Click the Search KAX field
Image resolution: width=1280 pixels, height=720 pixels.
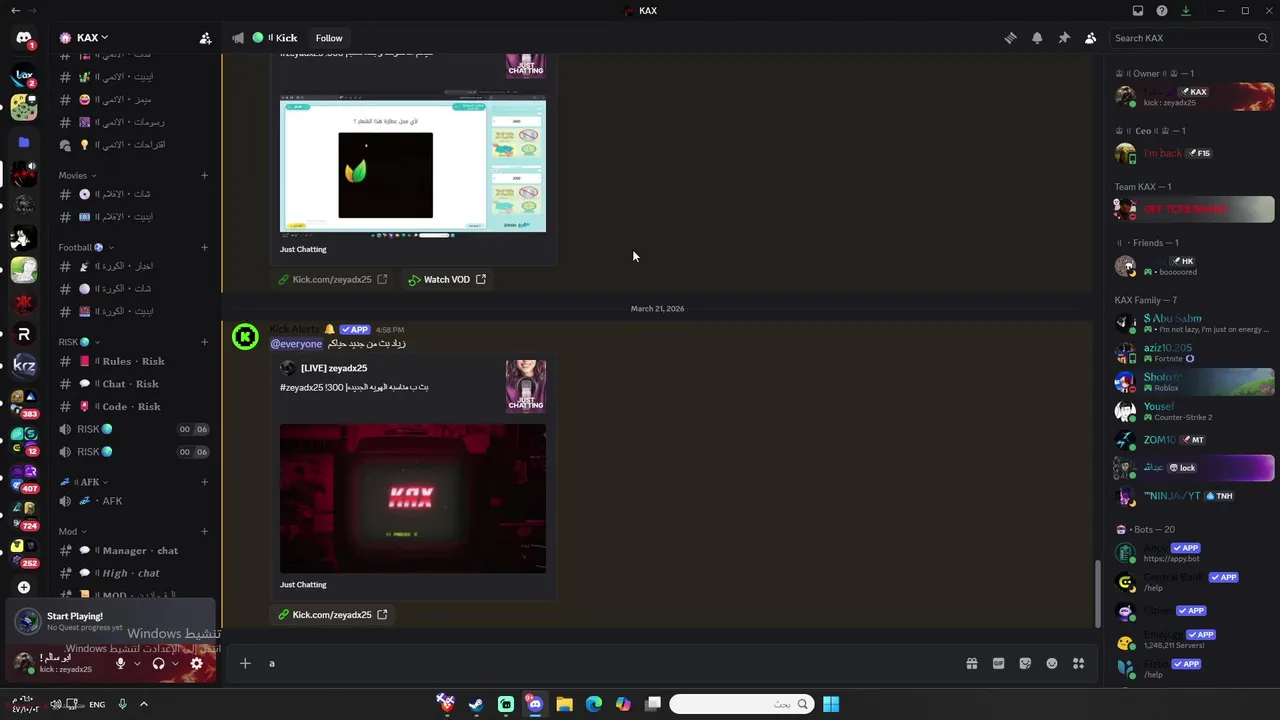click(x=1191, y=38)
